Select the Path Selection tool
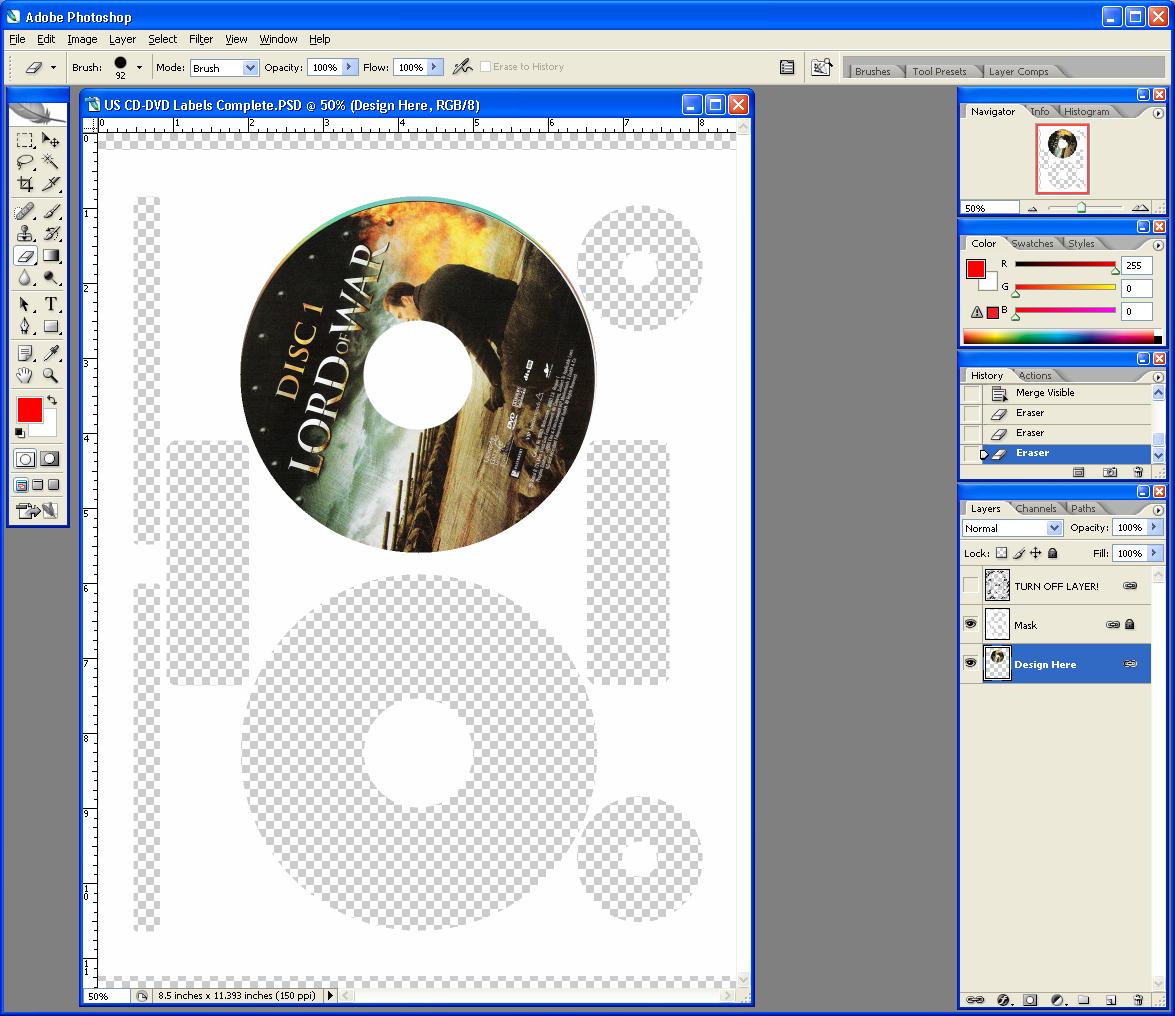The width and height of the screenshot is (1175, 1016). click(x=25, y=304)
